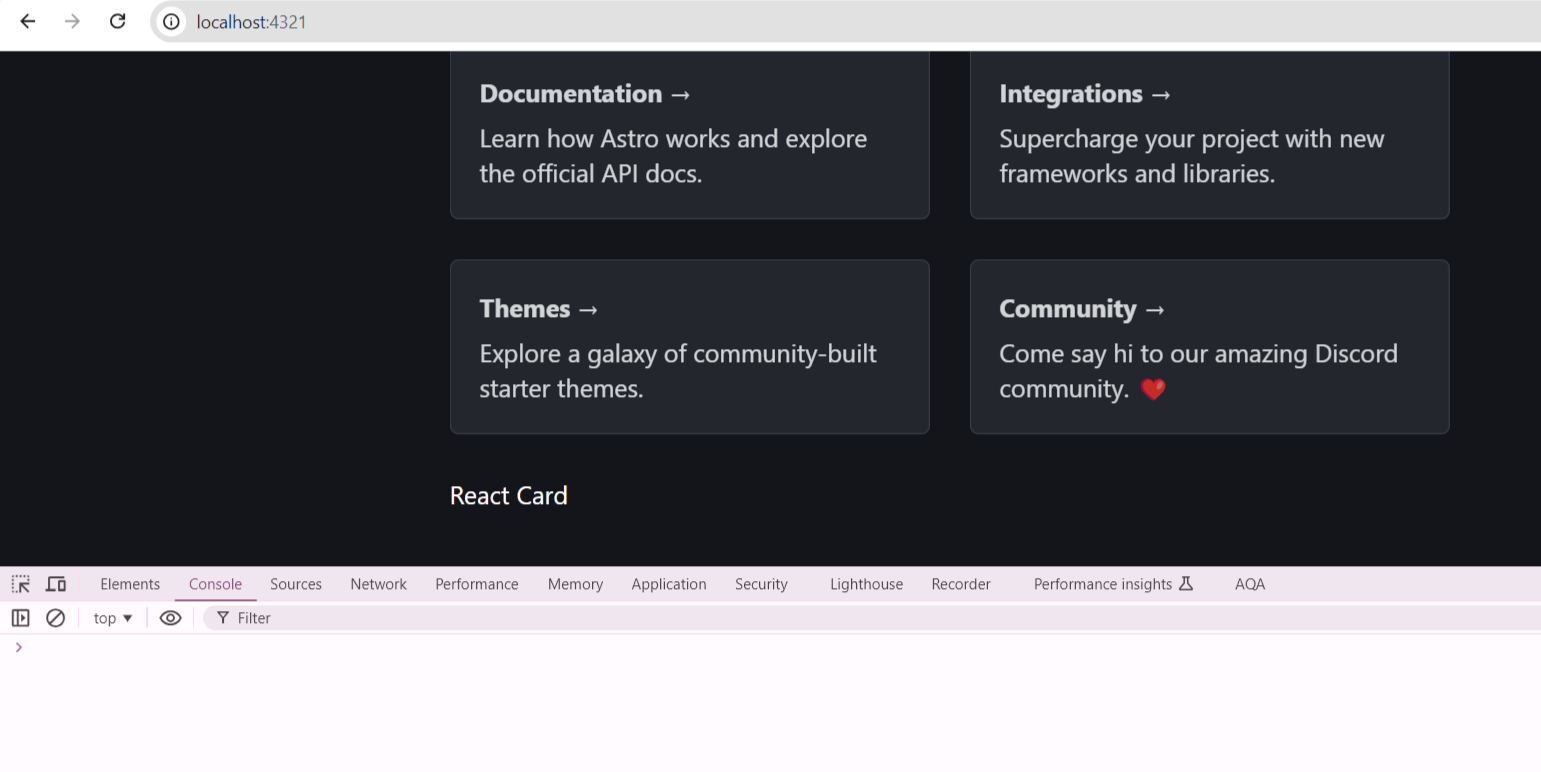Open the Documentation link card
The image size is (1541, 772).
coord(690,135)
